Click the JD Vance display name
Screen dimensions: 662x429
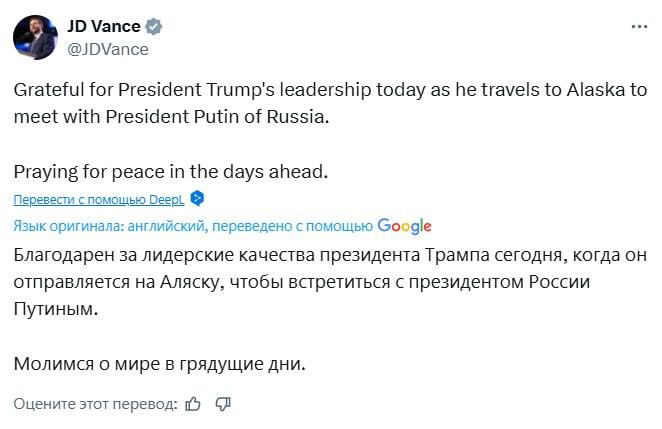click(x=103, y=28)
